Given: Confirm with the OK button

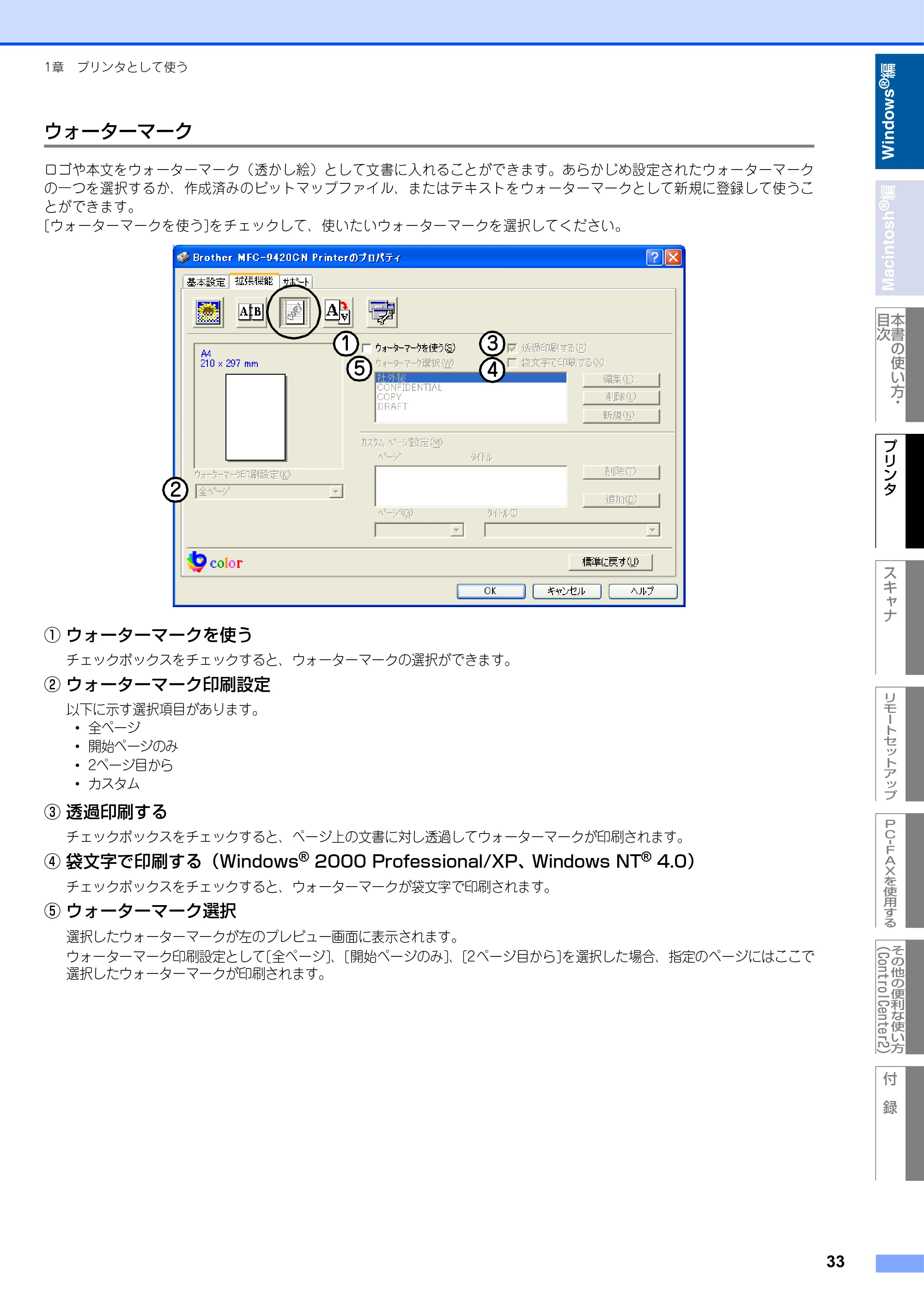Looking at the screenshot, I should [x=491, y=591].
